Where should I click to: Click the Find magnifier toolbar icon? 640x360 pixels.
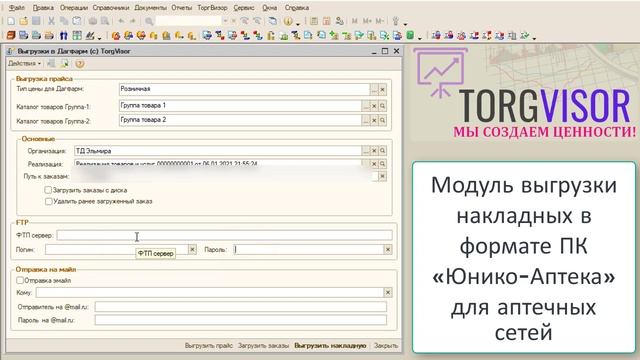pos(149,21)
